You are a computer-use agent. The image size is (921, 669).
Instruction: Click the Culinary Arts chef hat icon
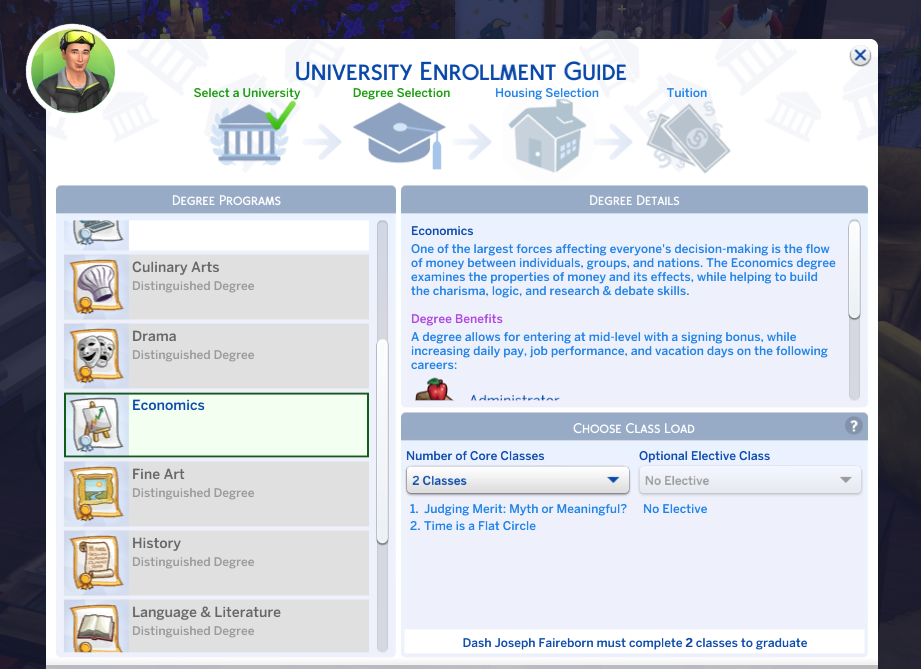(x=96, y=287)
